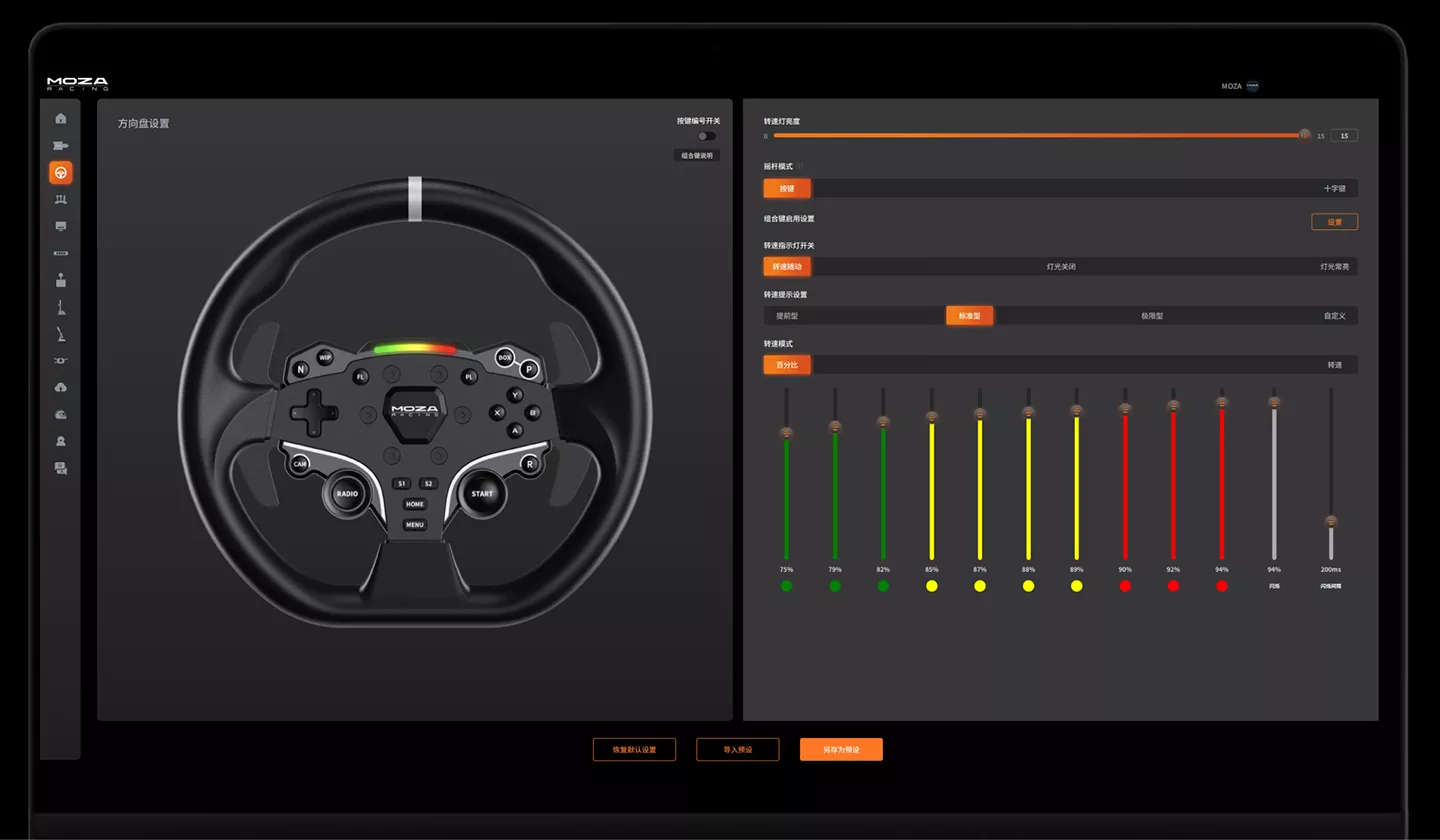Click the N button on the wheel
The height and width of the screenshot is (840, 1440).
(300, 369)
